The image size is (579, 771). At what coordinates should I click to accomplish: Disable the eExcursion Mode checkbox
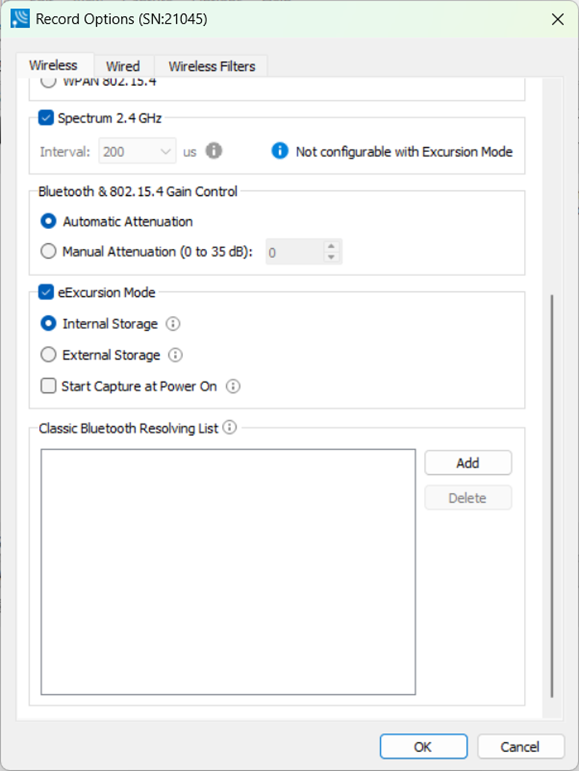tap(46, 292)
